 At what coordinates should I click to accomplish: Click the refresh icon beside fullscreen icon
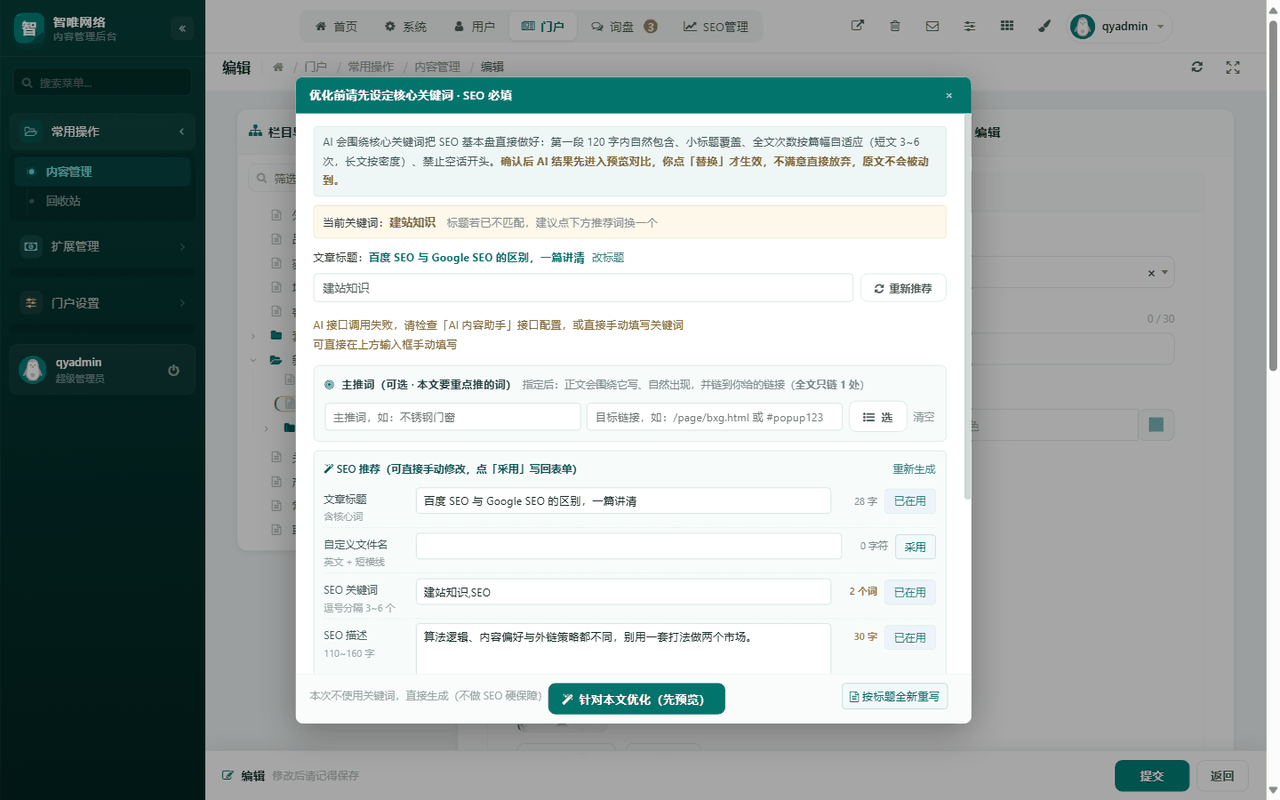[x=1197, y=67]
